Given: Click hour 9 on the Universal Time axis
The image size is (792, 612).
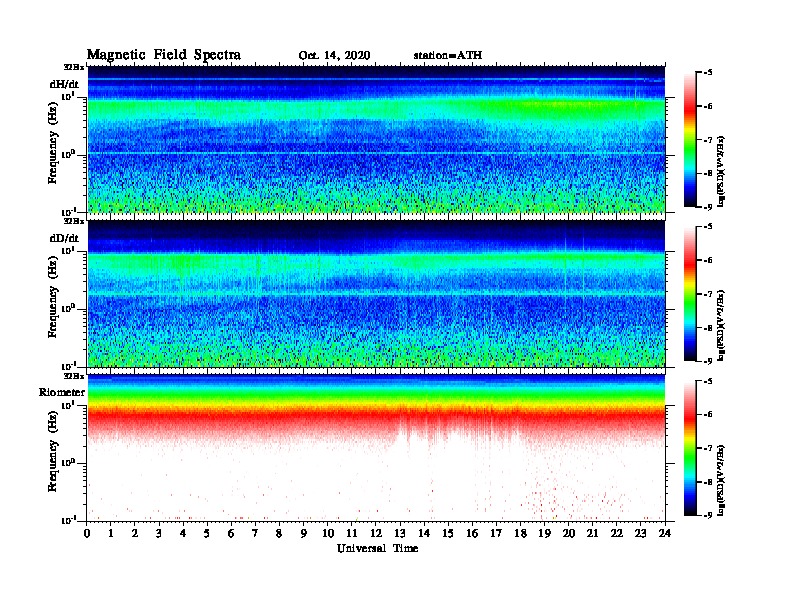Looking at the screenshot, I should [304, 534].
